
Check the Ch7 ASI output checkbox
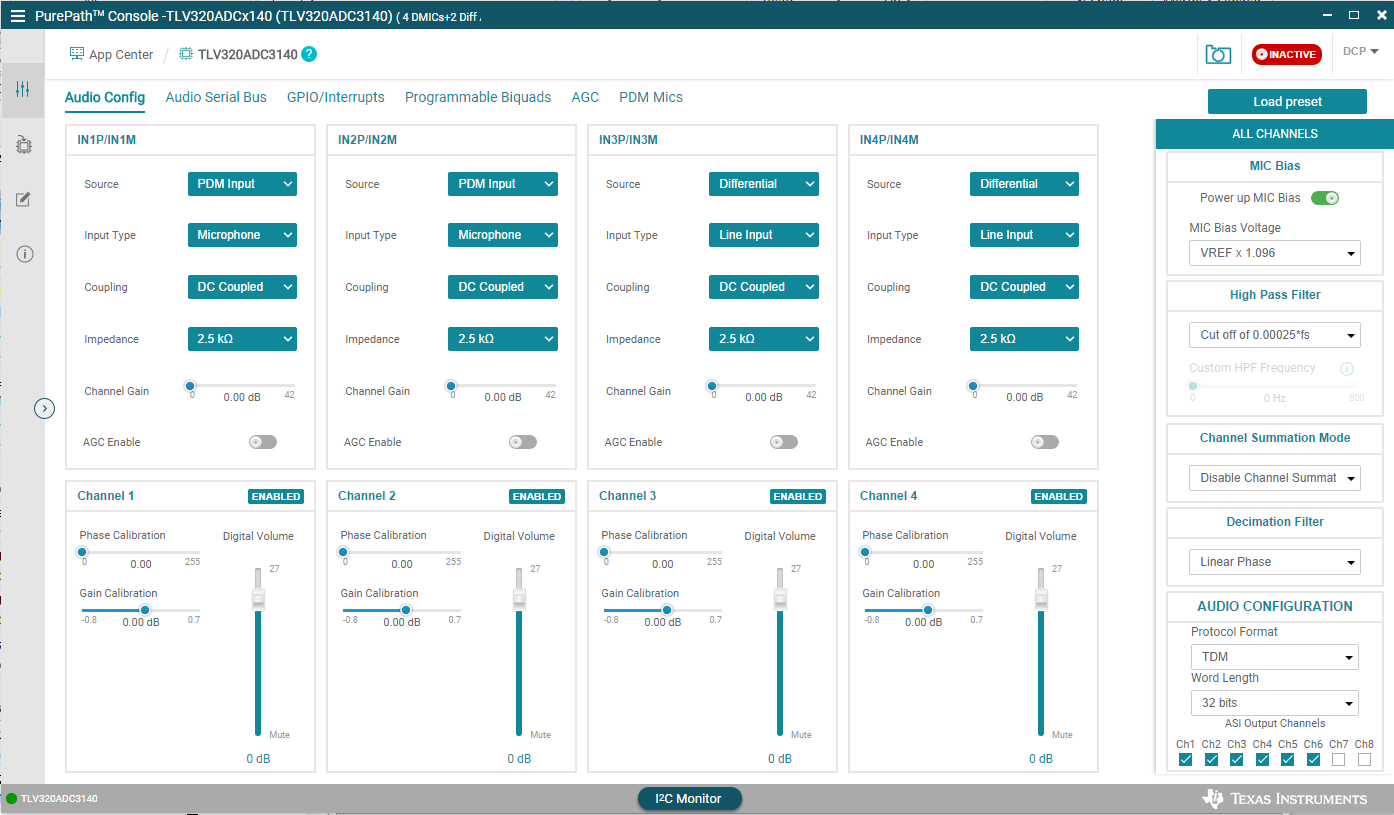coord(1339,760)
